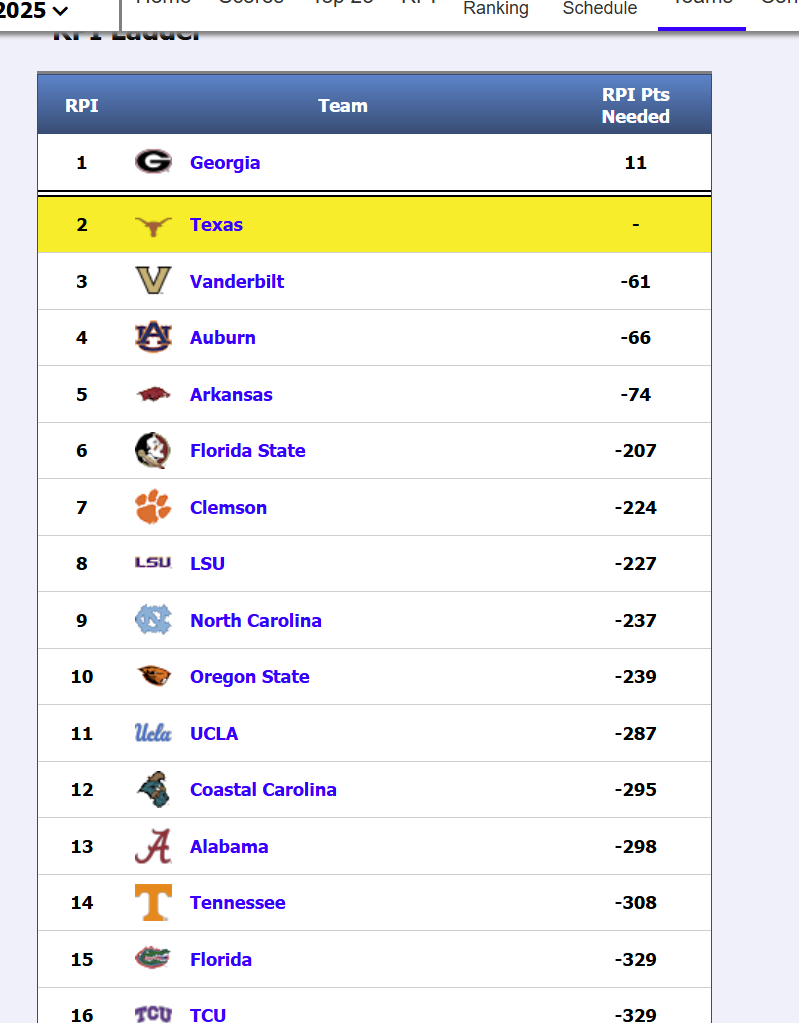Screen dimensions: 799x1023
Task: Select the Florida team link
Action: tap(221, 959)
